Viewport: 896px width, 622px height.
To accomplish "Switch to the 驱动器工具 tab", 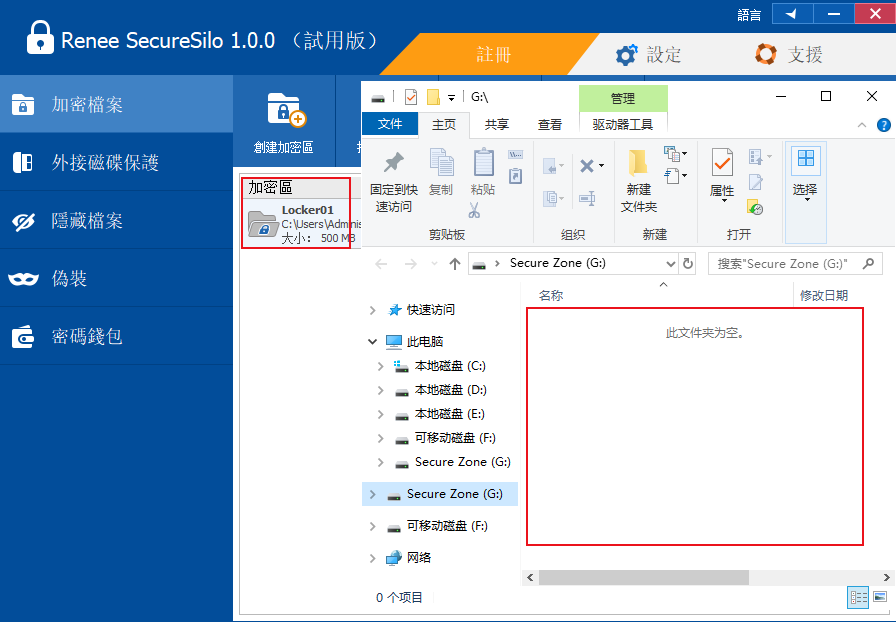I will click(x=623, y=124).
